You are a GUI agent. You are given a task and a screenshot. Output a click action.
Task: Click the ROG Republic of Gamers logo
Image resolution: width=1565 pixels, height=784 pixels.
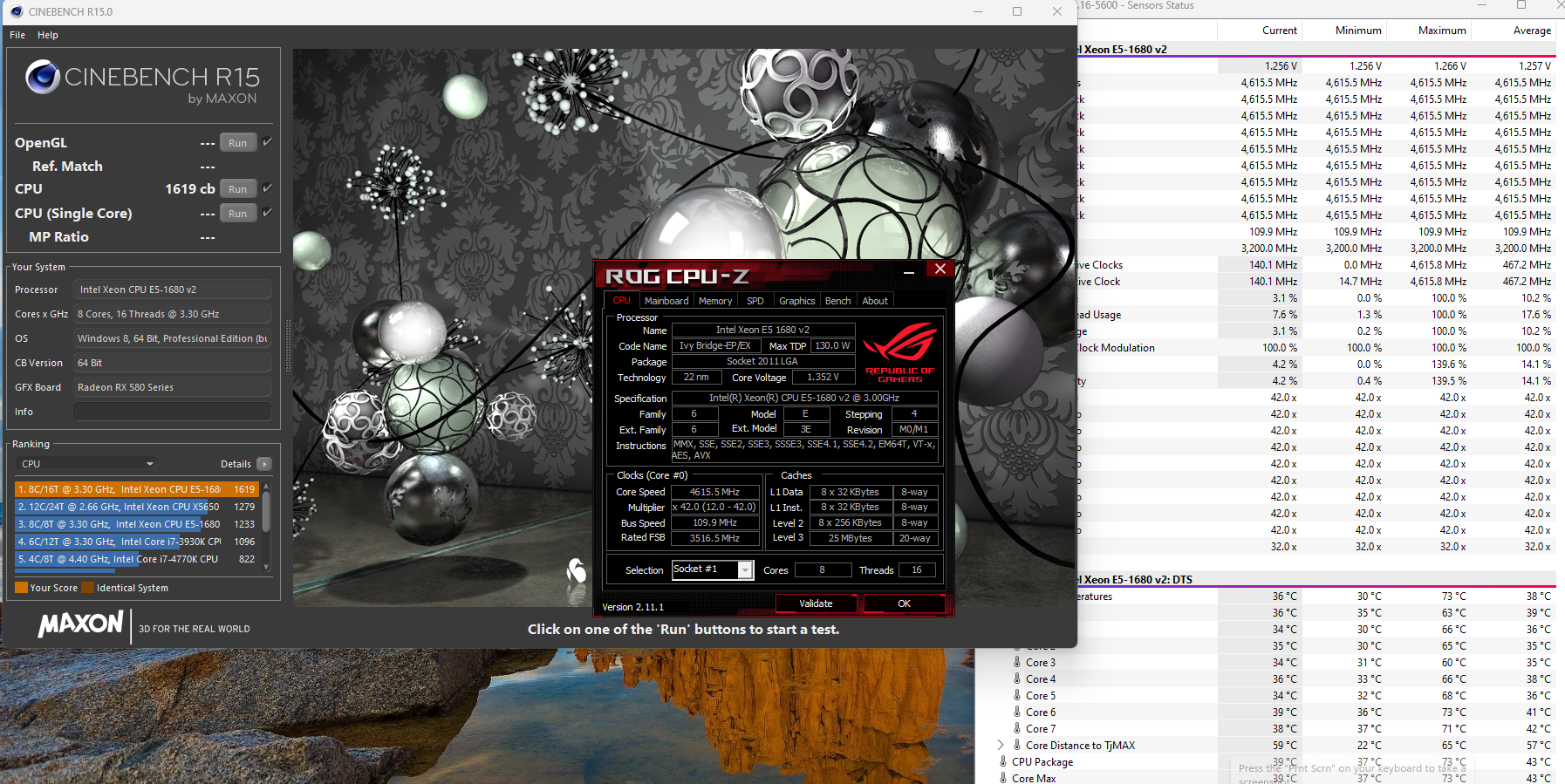tap(900, 353)
